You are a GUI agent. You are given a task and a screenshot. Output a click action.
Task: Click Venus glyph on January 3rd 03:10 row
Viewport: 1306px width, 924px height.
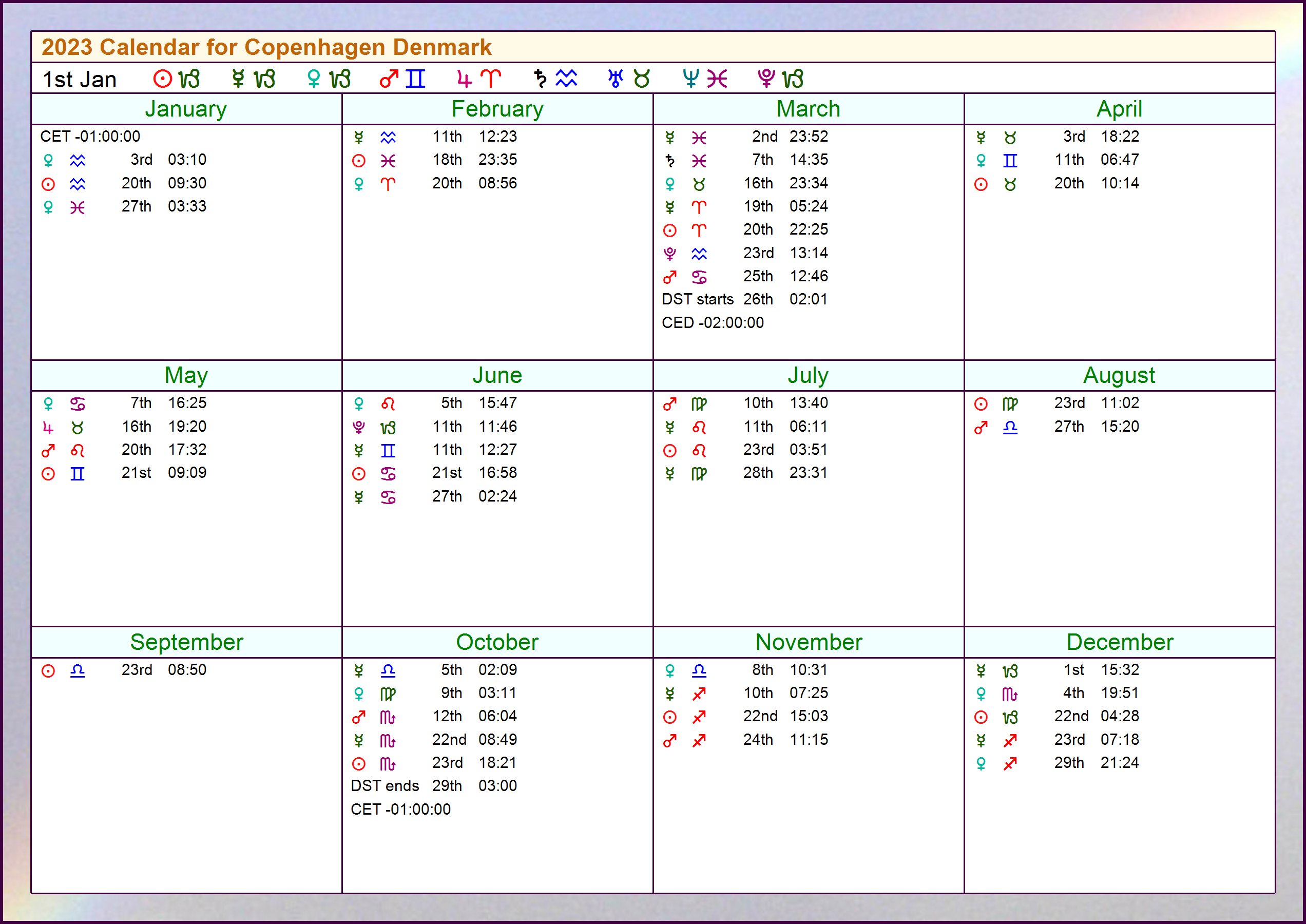[48, 161]
